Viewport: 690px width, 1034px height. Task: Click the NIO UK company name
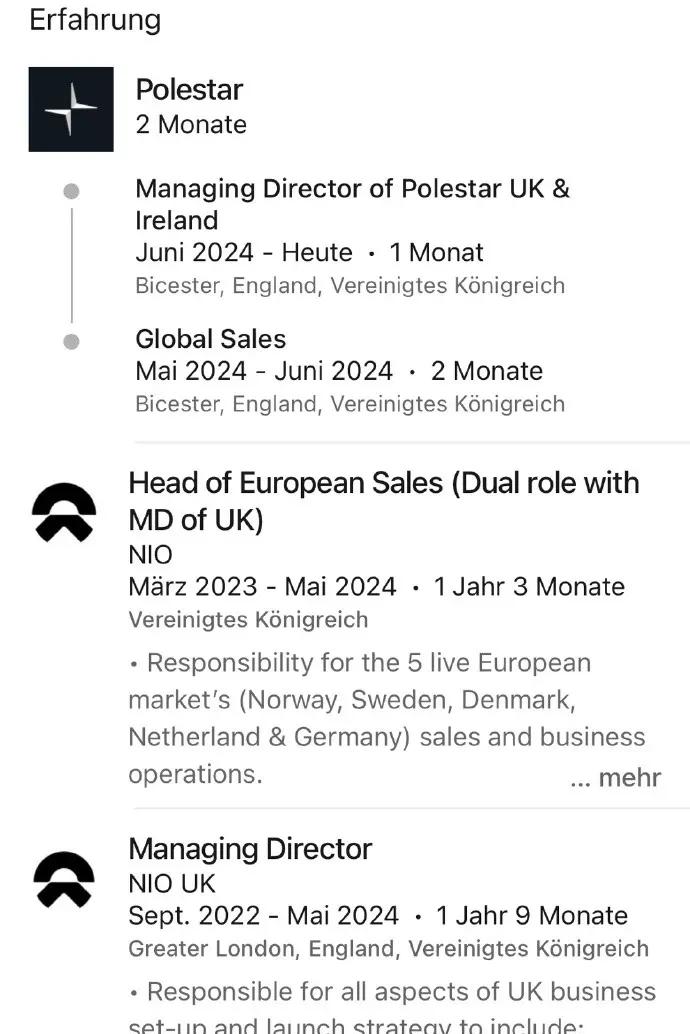pyautogui.click(x=172, y=884)
